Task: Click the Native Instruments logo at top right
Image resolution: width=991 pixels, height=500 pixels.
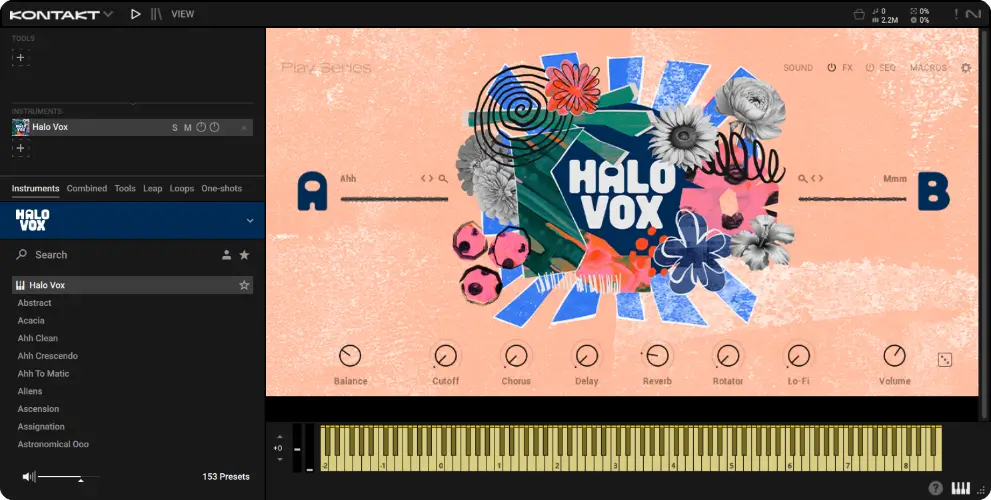Action: click(973, 14)
